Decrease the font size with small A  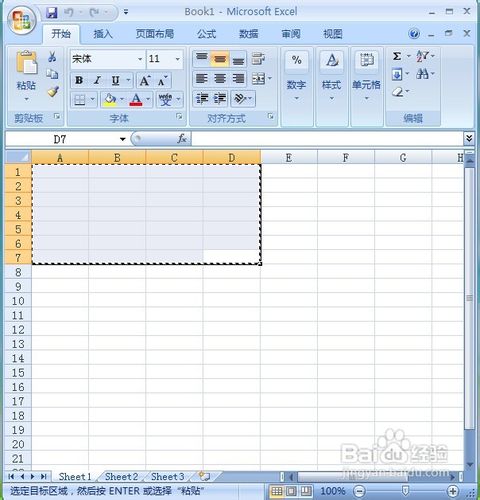(162, 80)
